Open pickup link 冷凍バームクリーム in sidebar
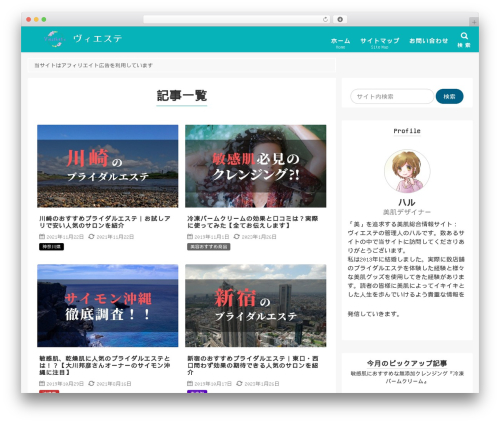Screen dimensions: 500x423 (407, 377)
